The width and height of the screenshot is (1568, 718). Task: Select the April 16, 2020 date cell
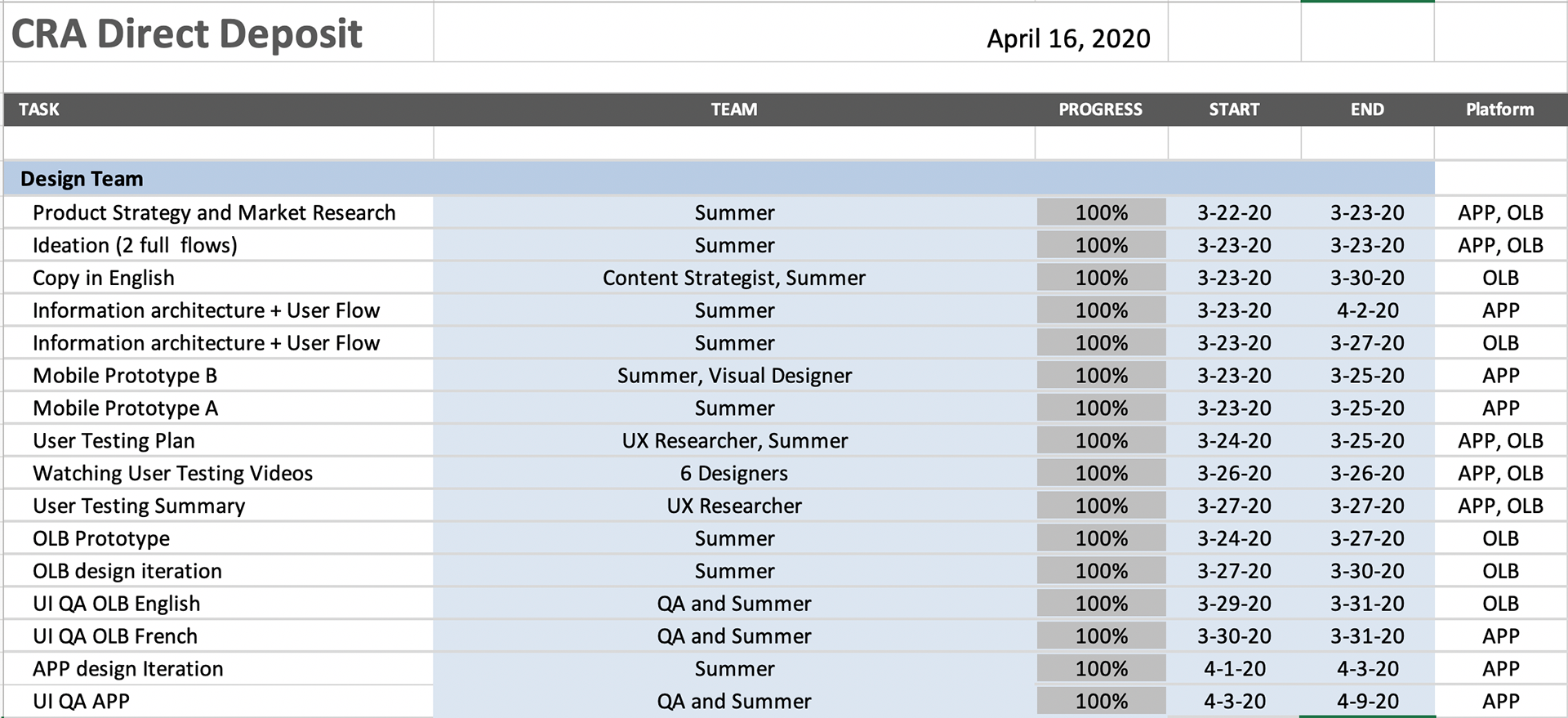[x=1067, y=38]
